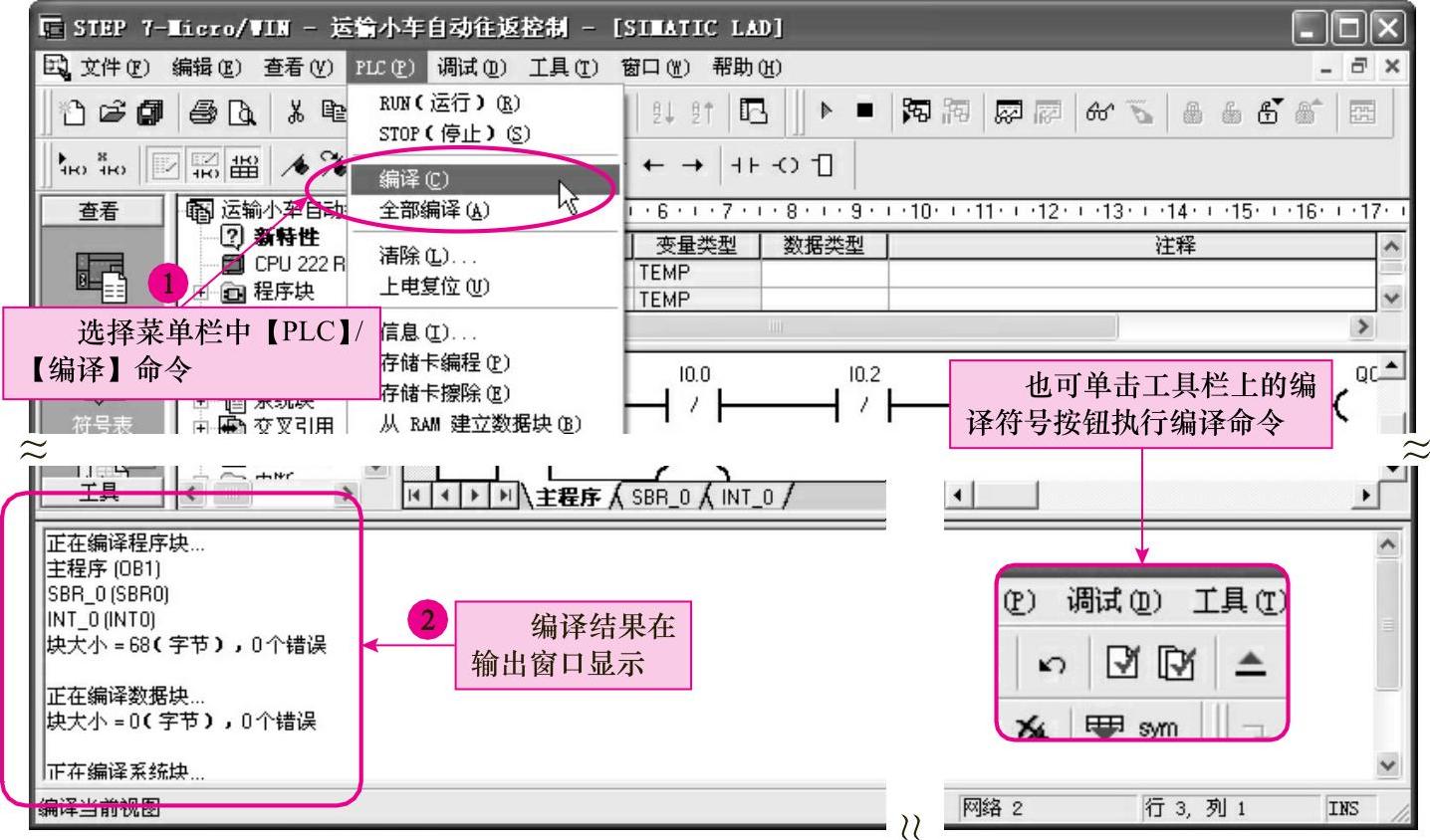Click the Sort descending toolbar icon

tap(703, 112)
